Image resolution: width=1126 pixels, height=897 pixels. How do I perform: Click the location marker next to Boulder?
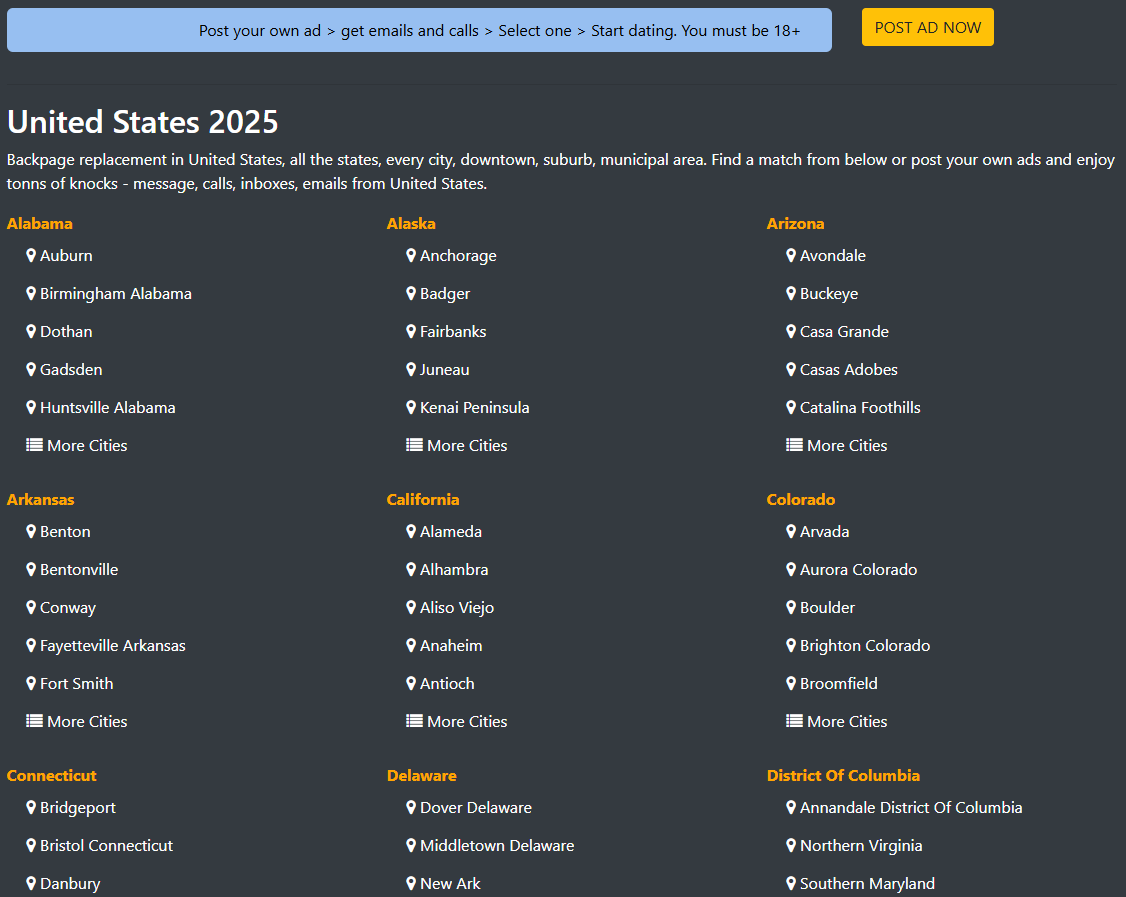(791, 608)
